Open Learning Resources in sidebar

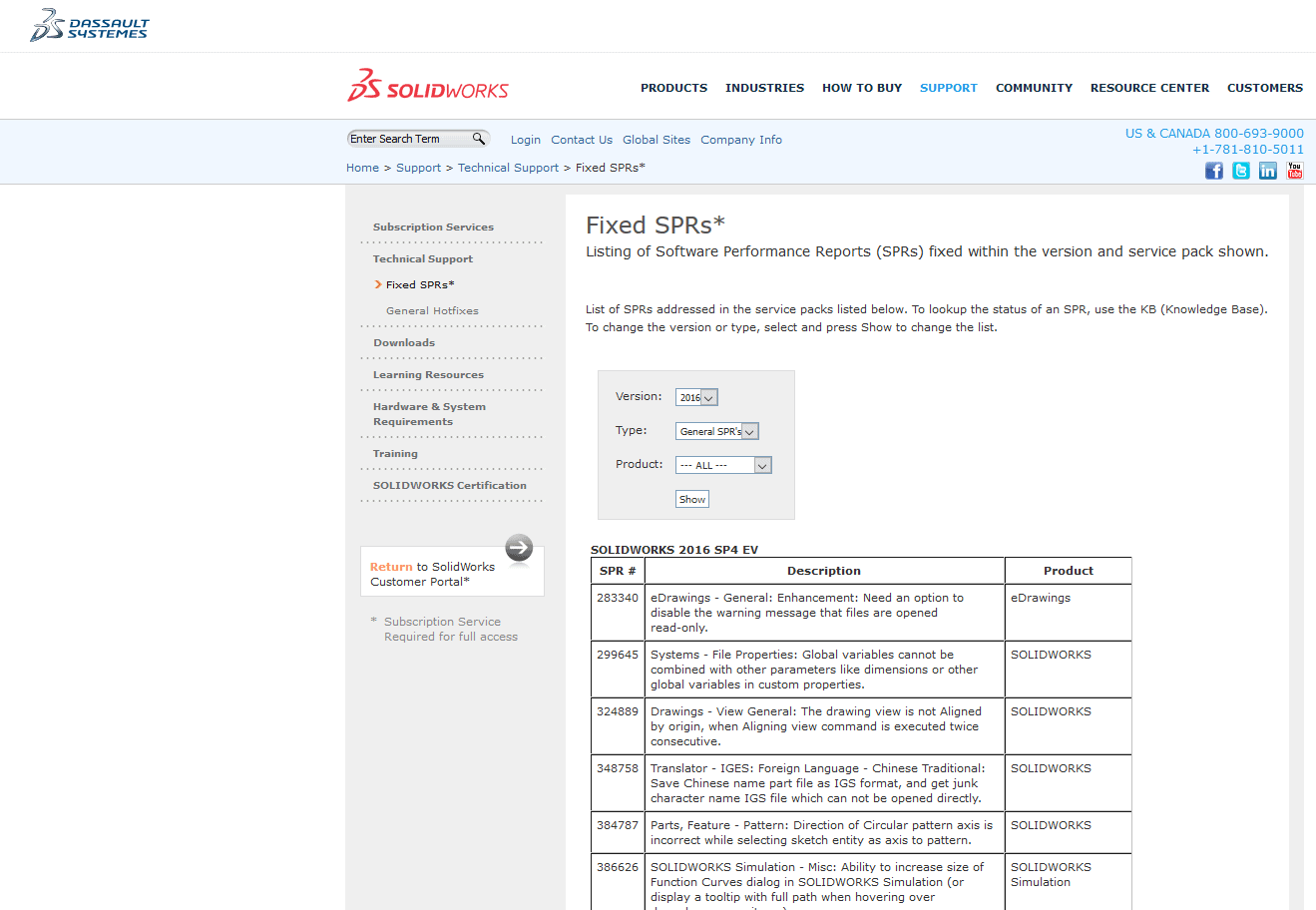(x=428, y=375)
